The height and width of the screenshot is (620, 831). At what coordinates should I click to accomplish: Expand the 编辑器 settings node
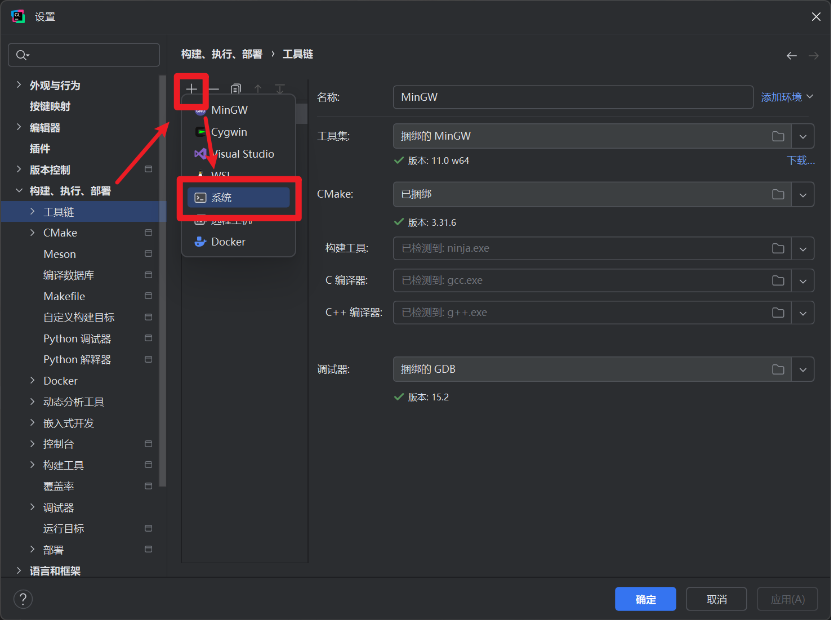[x=19, y=127]
